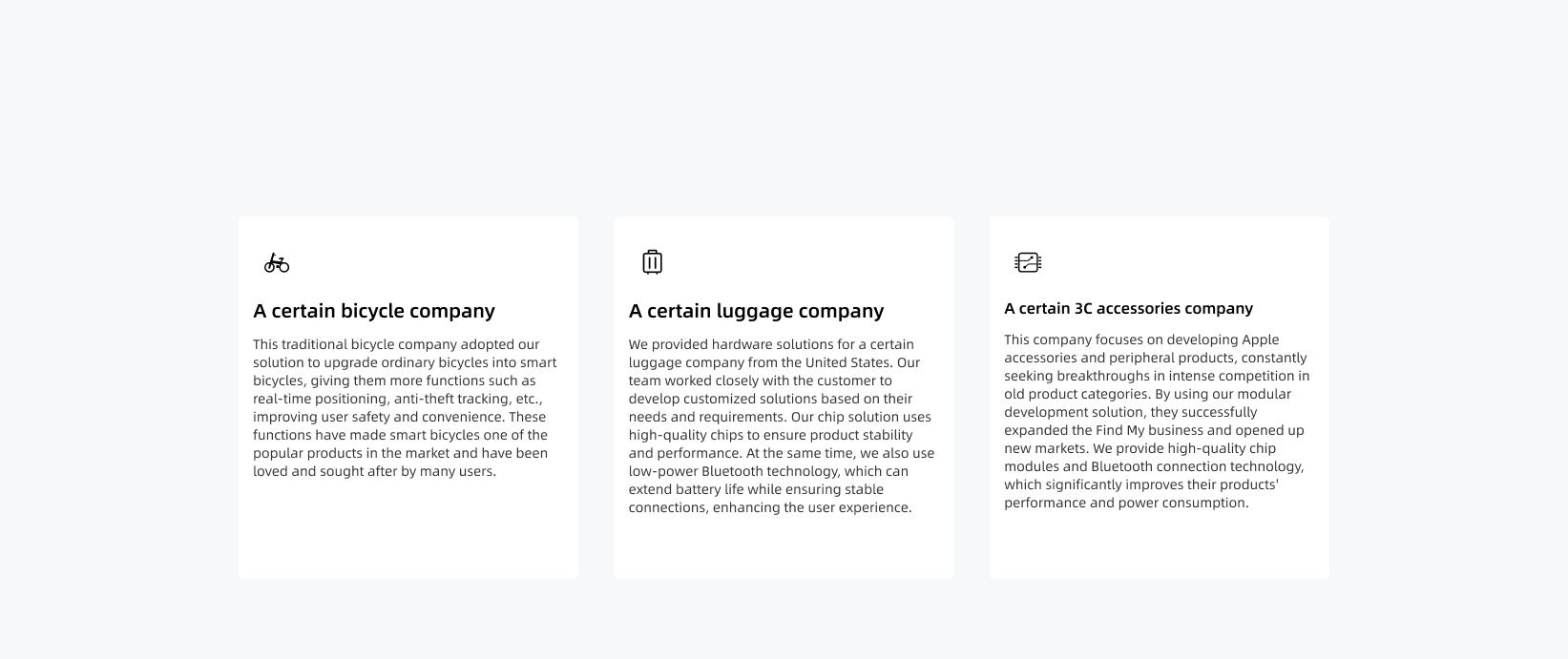Image resolution: width=1568 pixels, height=659 pixels.
Task: Click the luggage company description paragraph
Action: 781,425
